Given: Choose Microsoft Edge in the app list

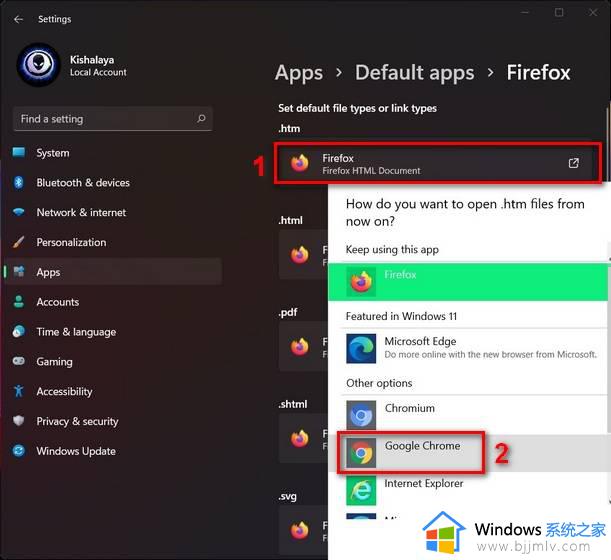Looking at the screenshot, I should [x=468, y=348].
